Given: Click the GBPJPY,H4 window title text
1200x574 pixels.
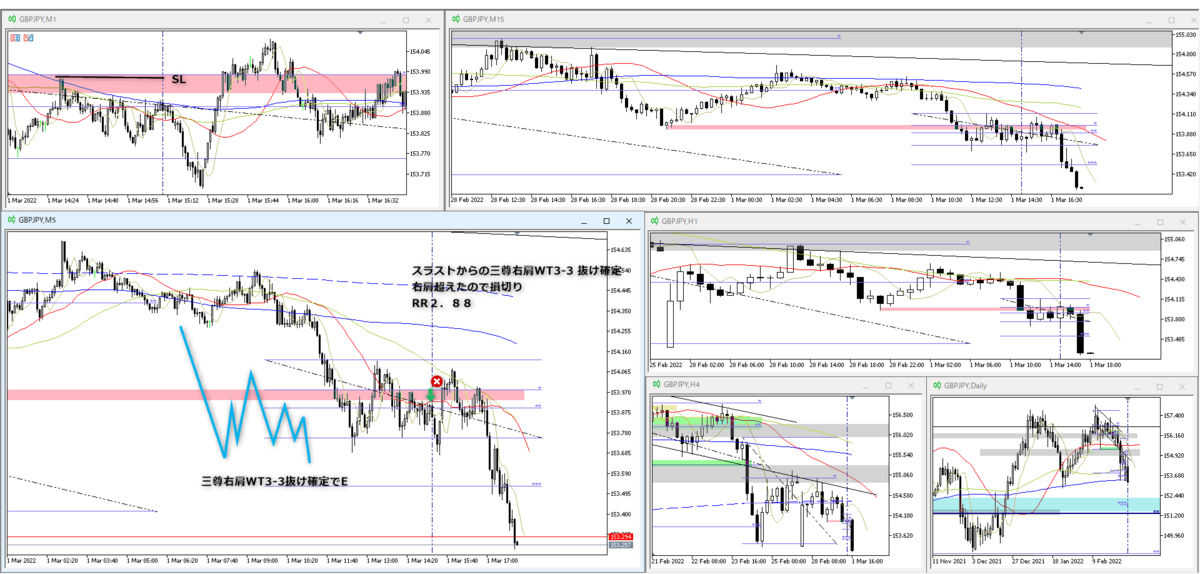Looking at the screenshot, I should pos(684,384).
